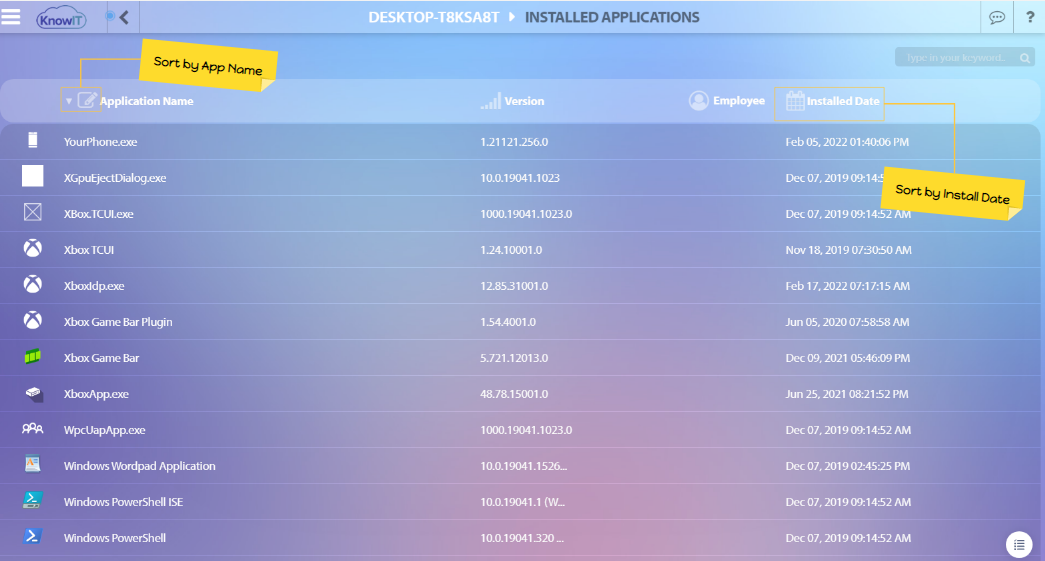Click inside the keyword search field
Image resolution: width=1045 pixels, height=561 pixels.
click(x=955, y=58)
